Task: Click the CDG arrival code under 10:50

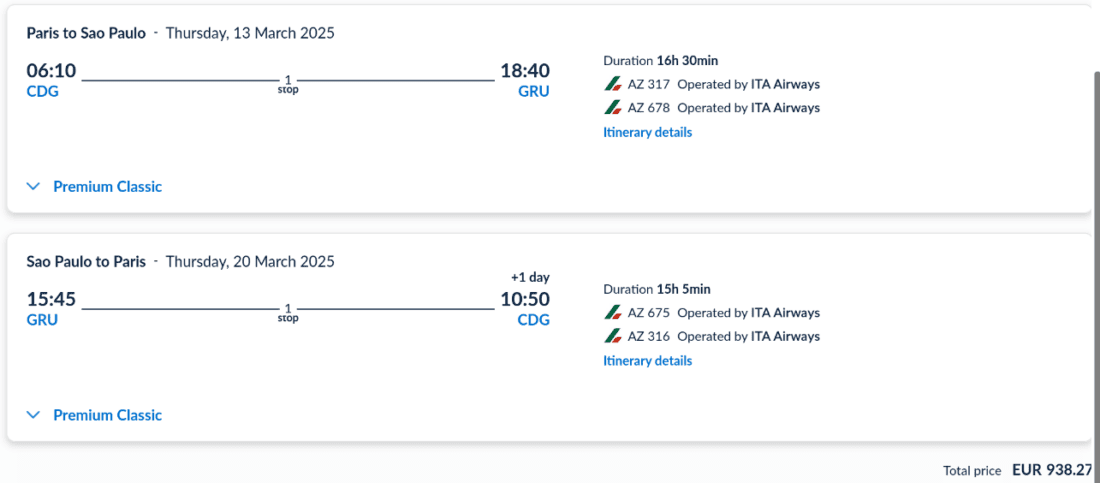Action: 533,320
